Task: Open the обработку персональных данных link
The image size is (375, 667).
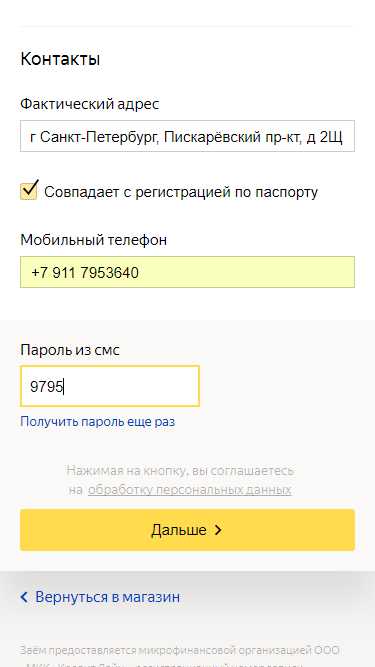Action: point(190,490)
